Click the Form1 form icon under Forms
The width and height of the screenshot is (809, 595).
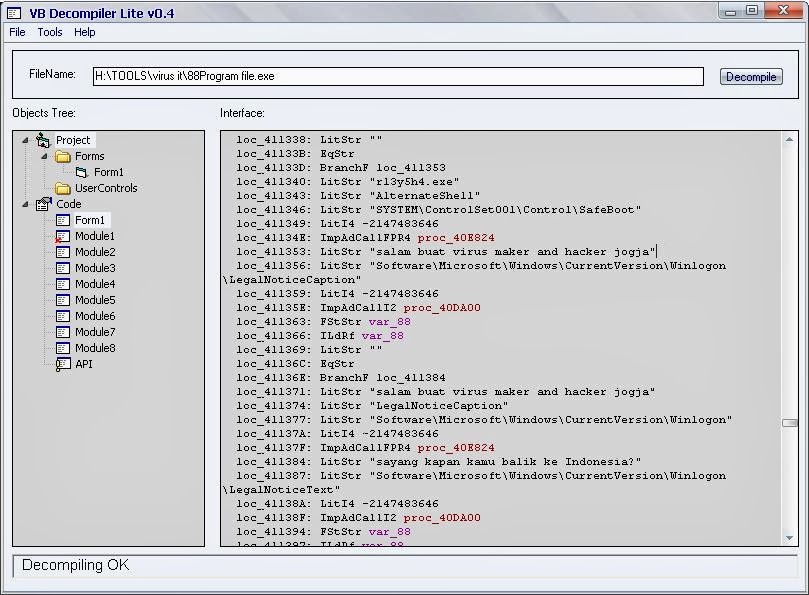82,172
